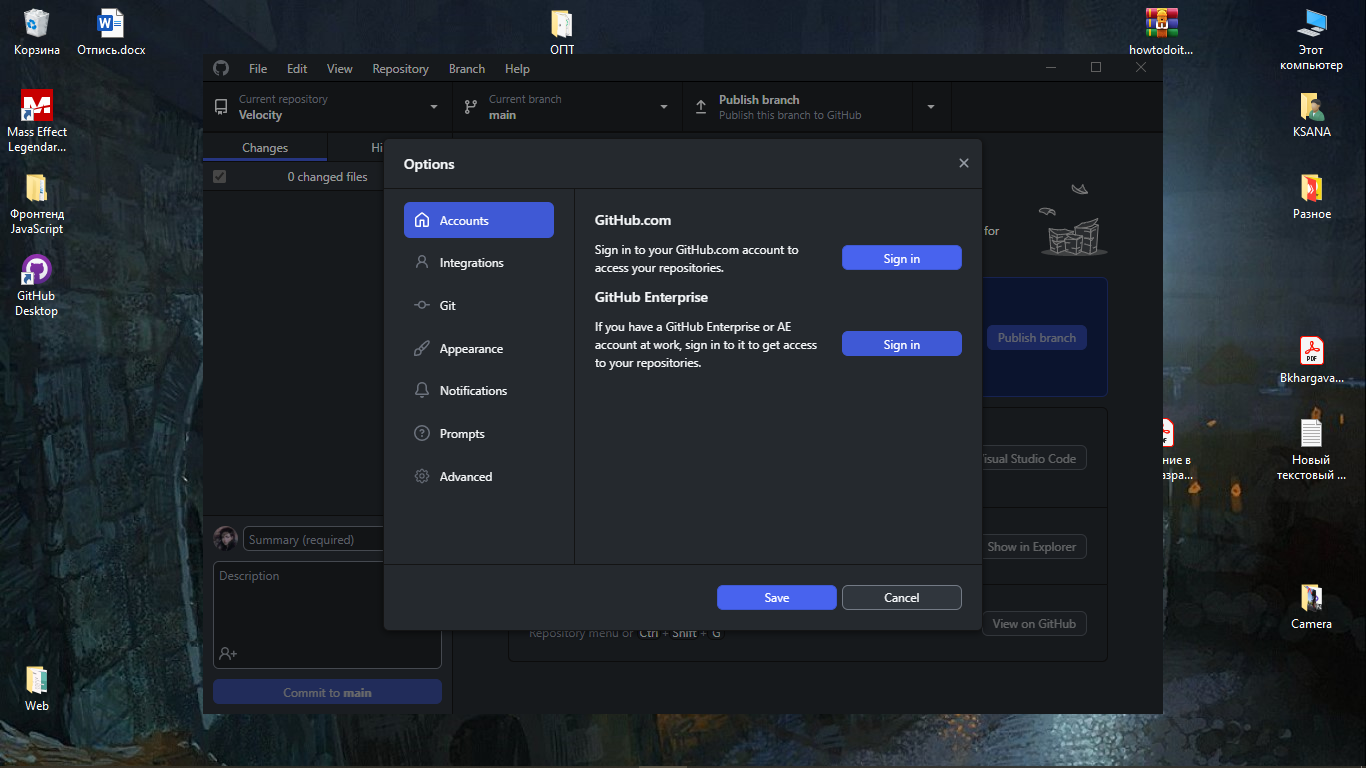1366x768 pixels.
Task: Click the View on GitHub button
Action: (1034, 624)
